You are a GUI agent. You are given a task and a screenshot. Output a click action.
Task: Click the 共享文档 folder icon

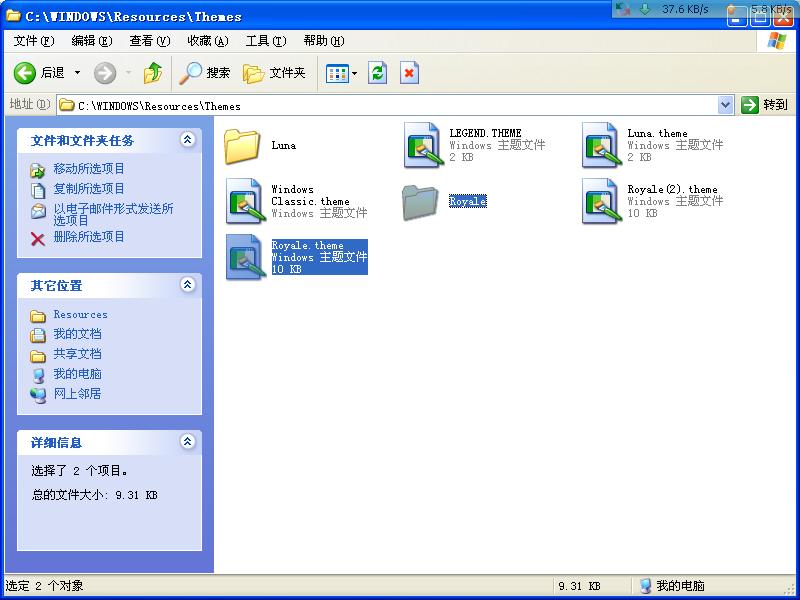(x=38, y=356)
